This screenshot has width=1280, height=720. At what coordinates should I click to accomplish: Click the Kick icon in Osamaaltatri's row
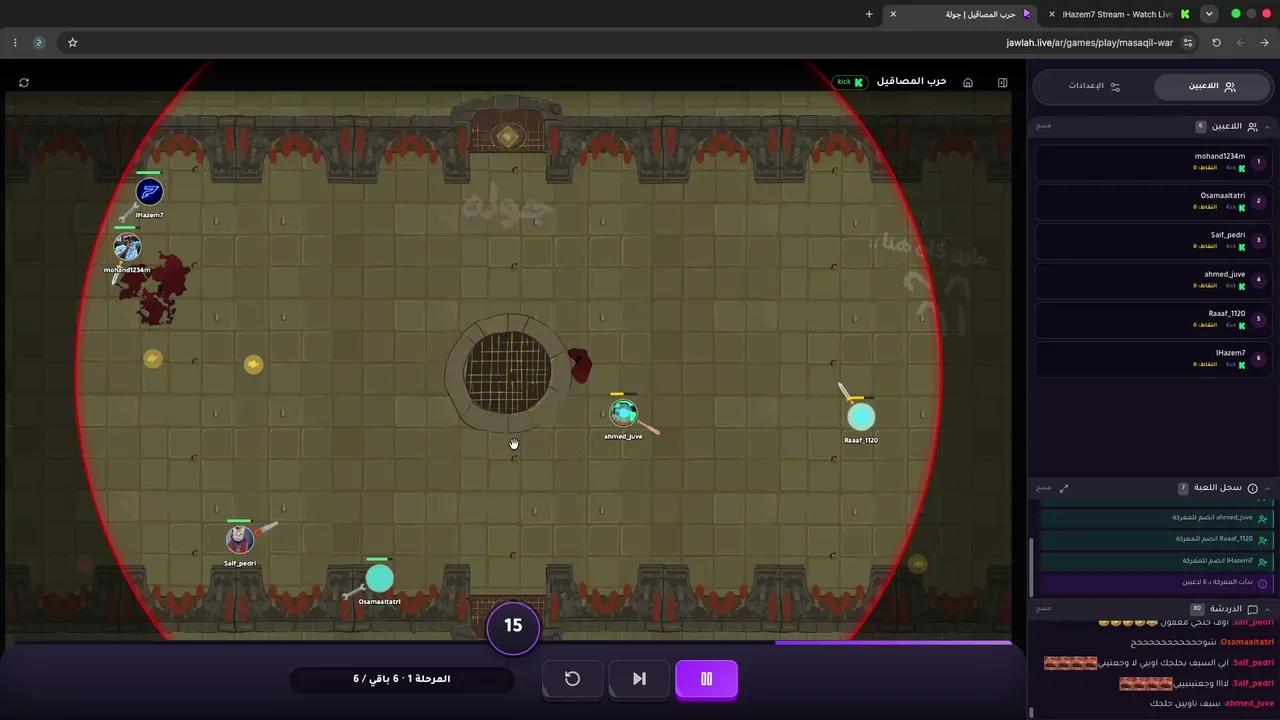tap(1242, 207)
